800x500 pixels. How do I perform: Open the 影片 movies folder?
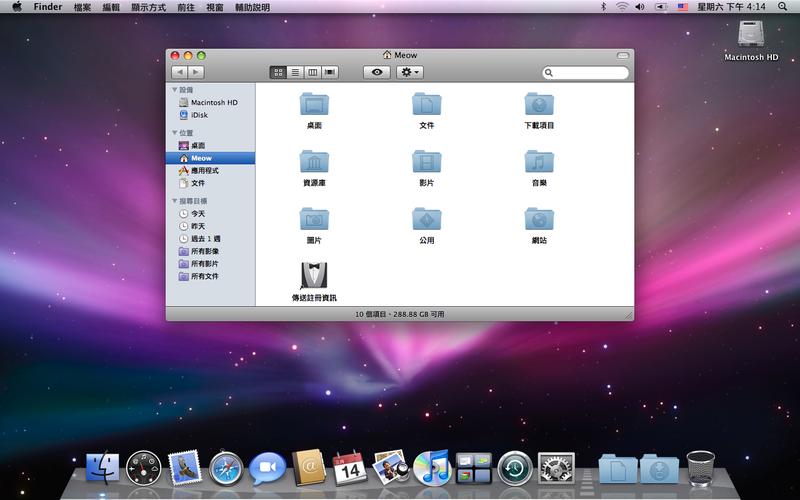click(427, 162)
